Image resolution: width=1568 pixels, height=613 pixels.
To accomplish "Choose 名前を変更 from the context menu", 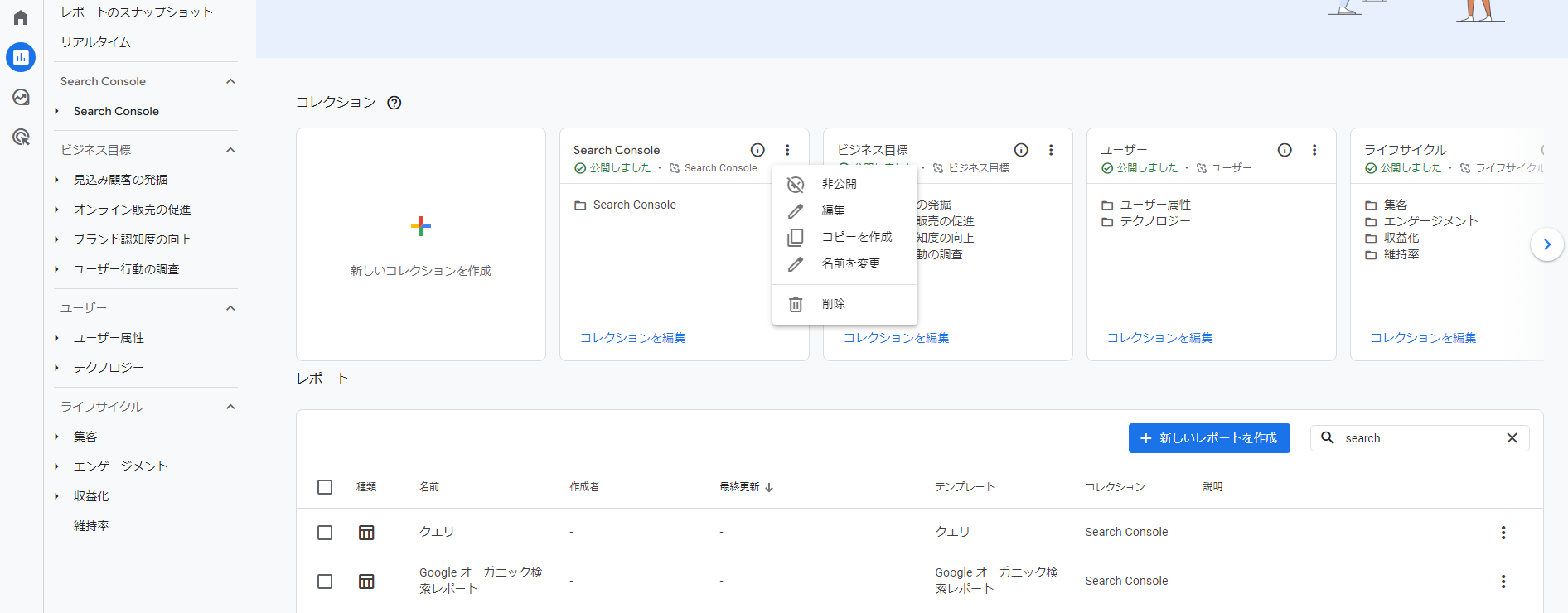I will pos(844,263).
